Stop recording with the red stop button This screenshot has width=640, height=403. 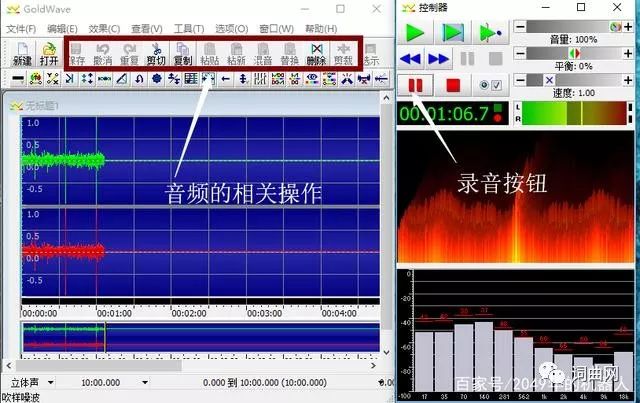tap(453, 86)
